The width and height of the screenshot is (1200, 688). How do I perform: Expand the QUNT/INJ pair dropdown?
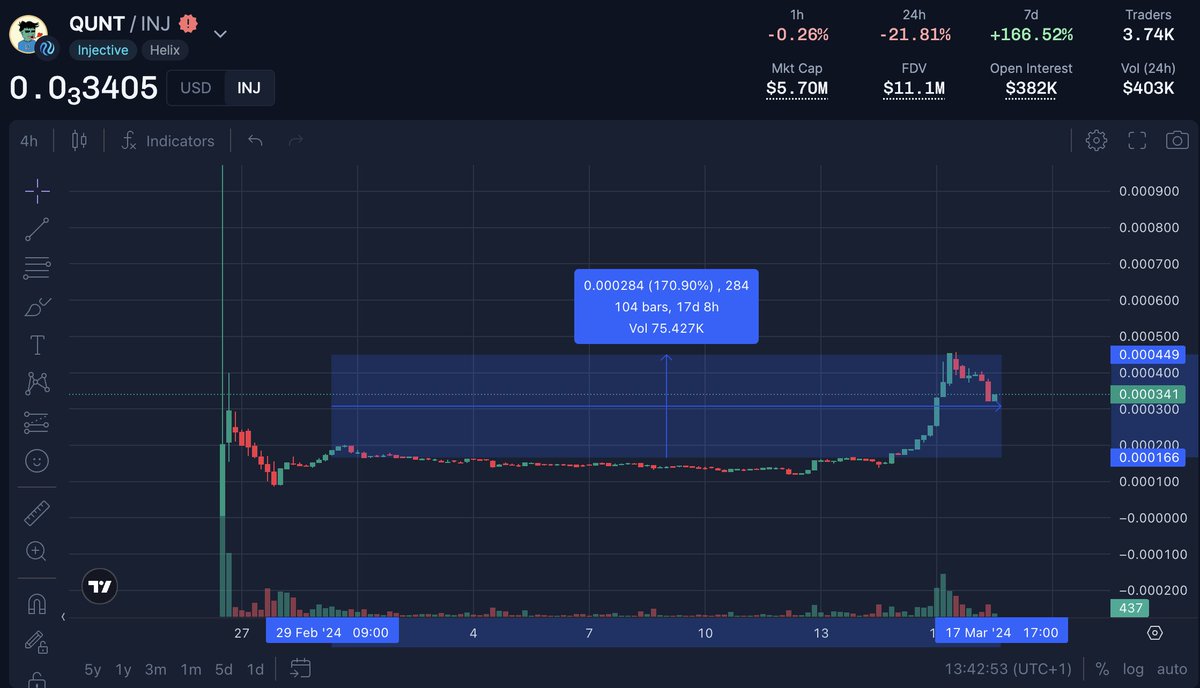[219, 32]
